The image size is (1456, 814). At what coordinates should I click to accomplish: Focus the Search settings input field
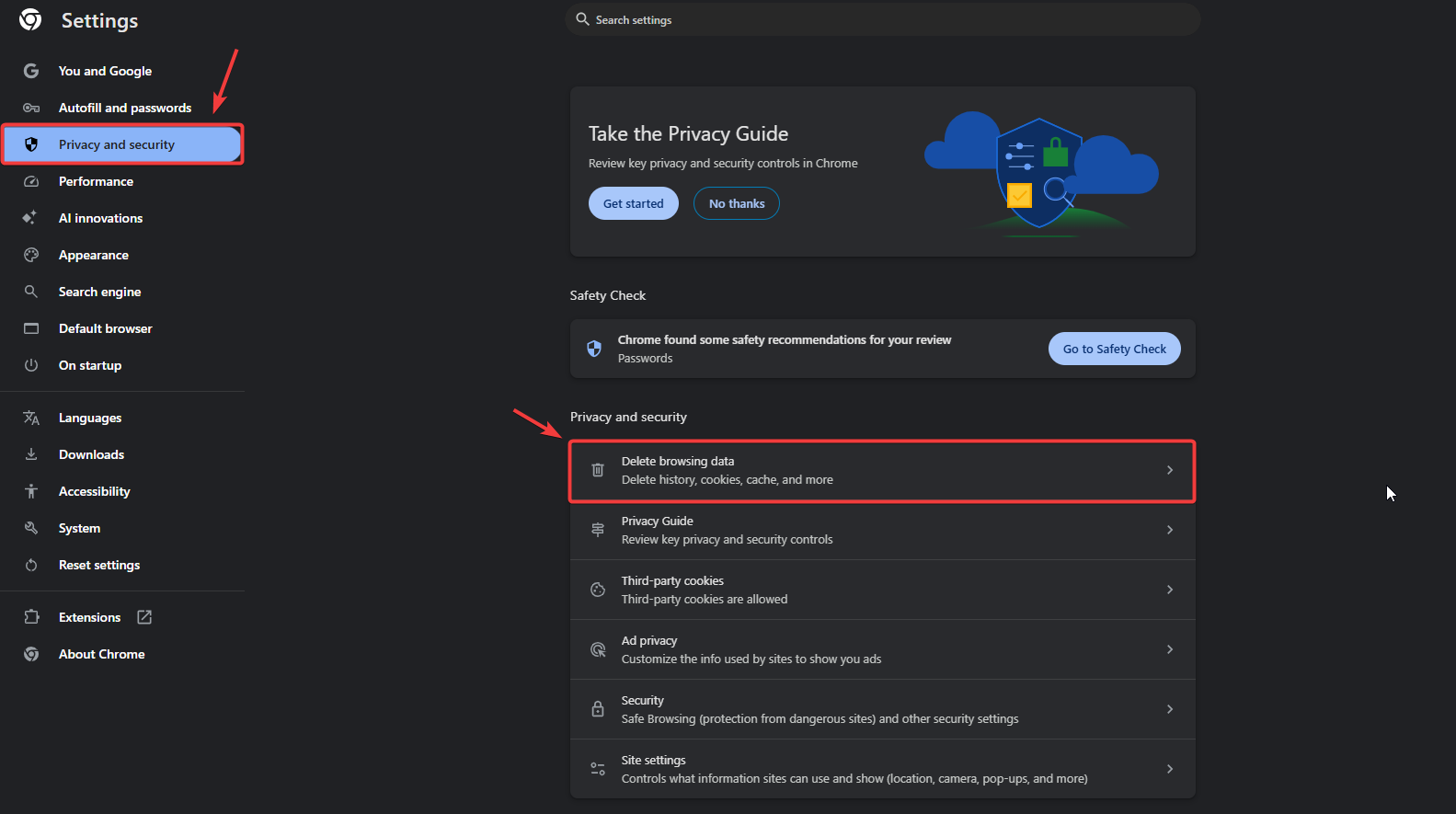(883, 19)
